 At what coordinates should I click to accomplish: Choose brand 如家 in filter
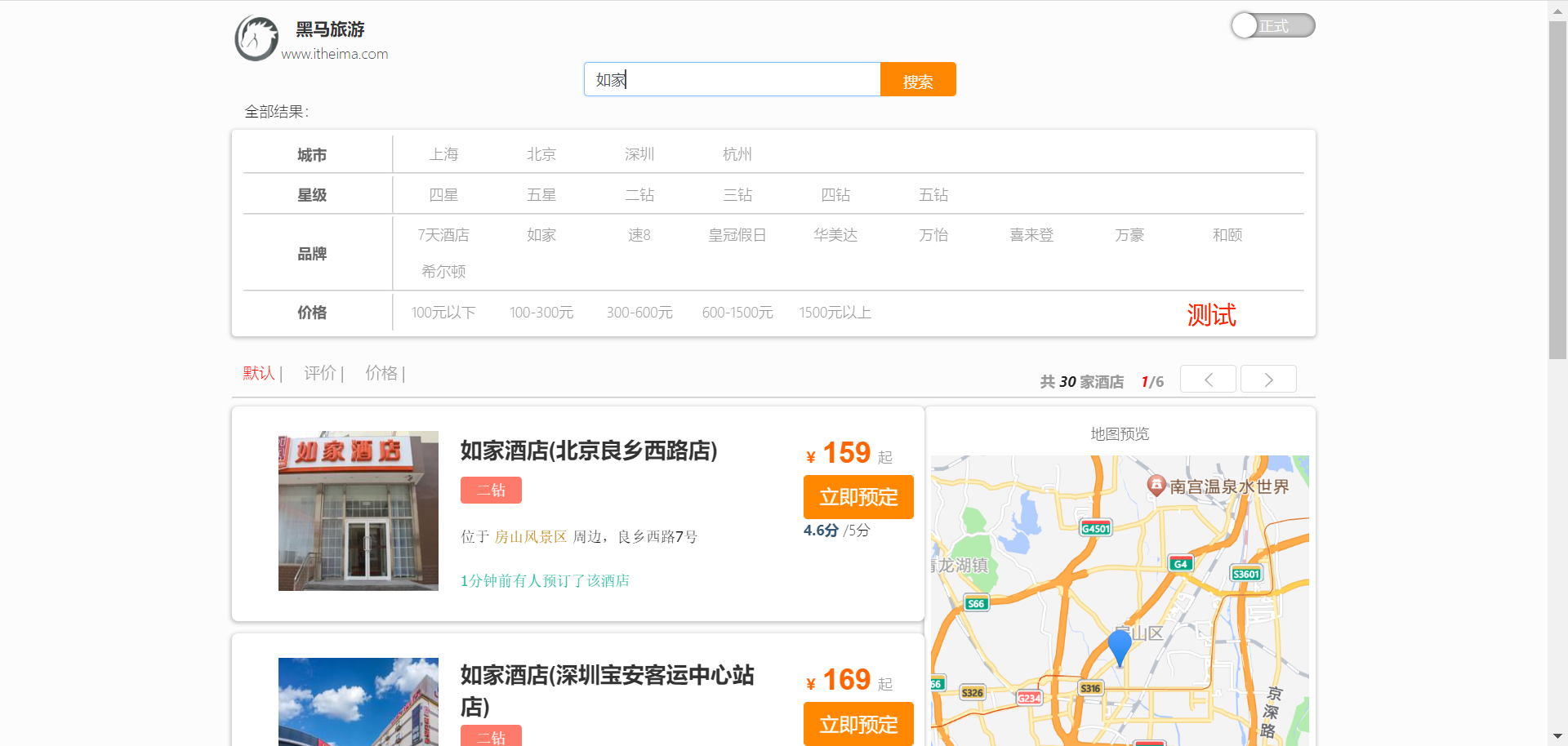point(541,235)
